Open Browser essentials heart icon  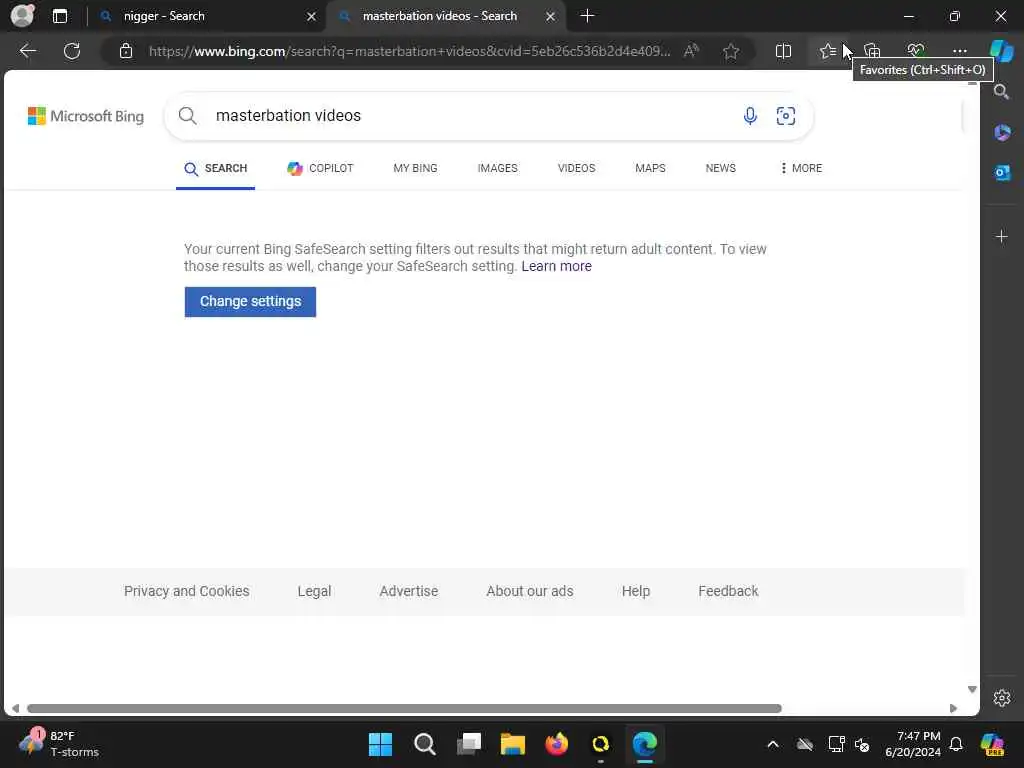[916, 51]
